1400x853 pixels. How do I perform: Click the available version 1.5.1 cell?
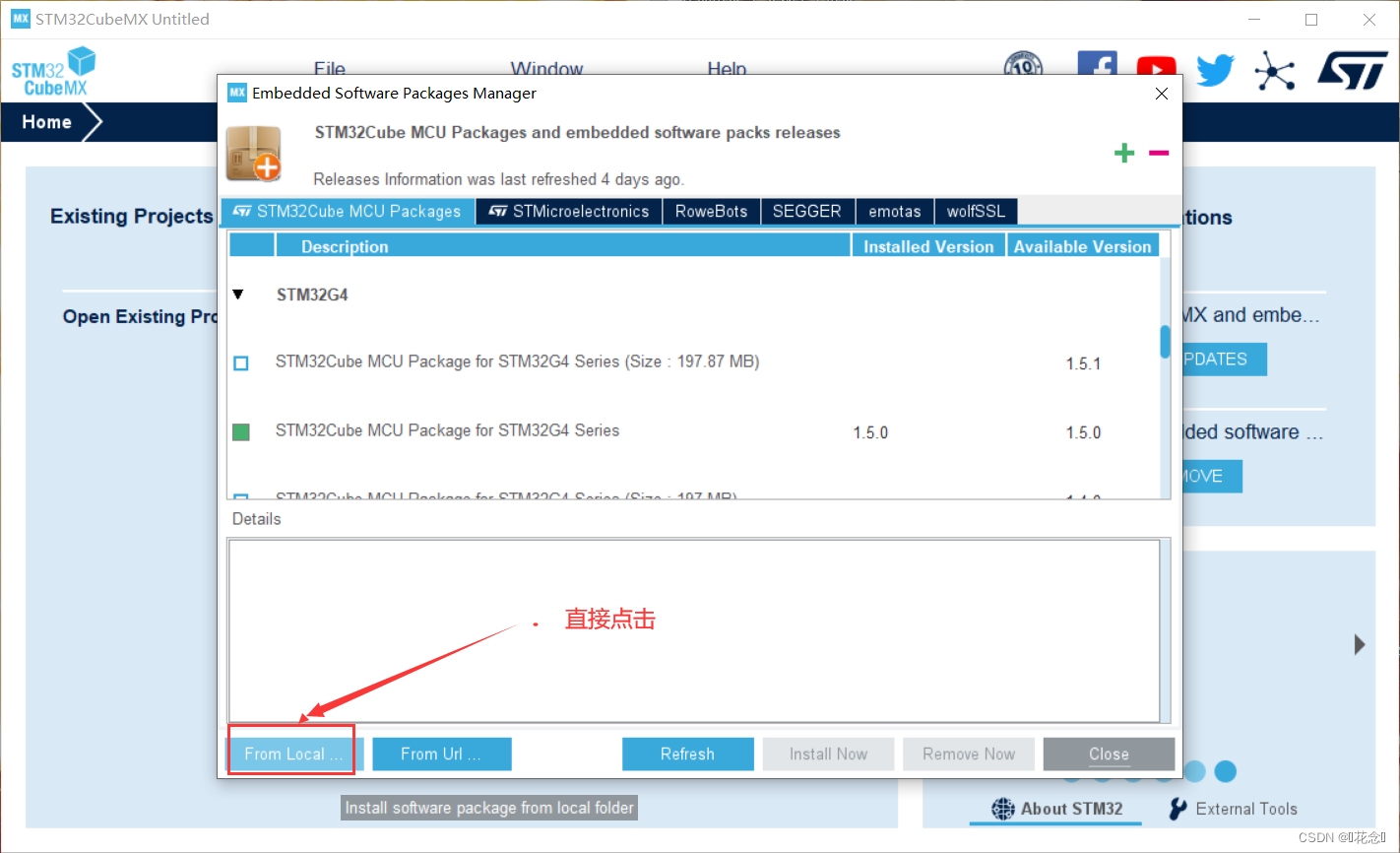click(1083, 363)
